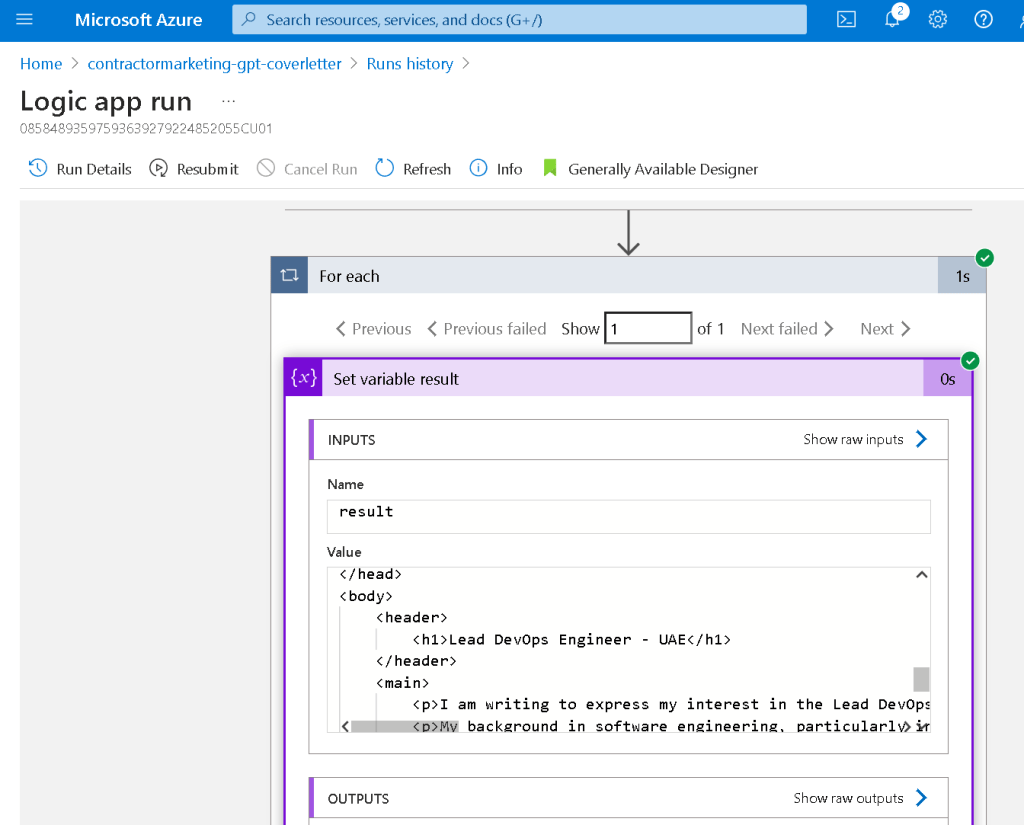
Task: Click the green bookmark designer icon
Action: (550, 169)
